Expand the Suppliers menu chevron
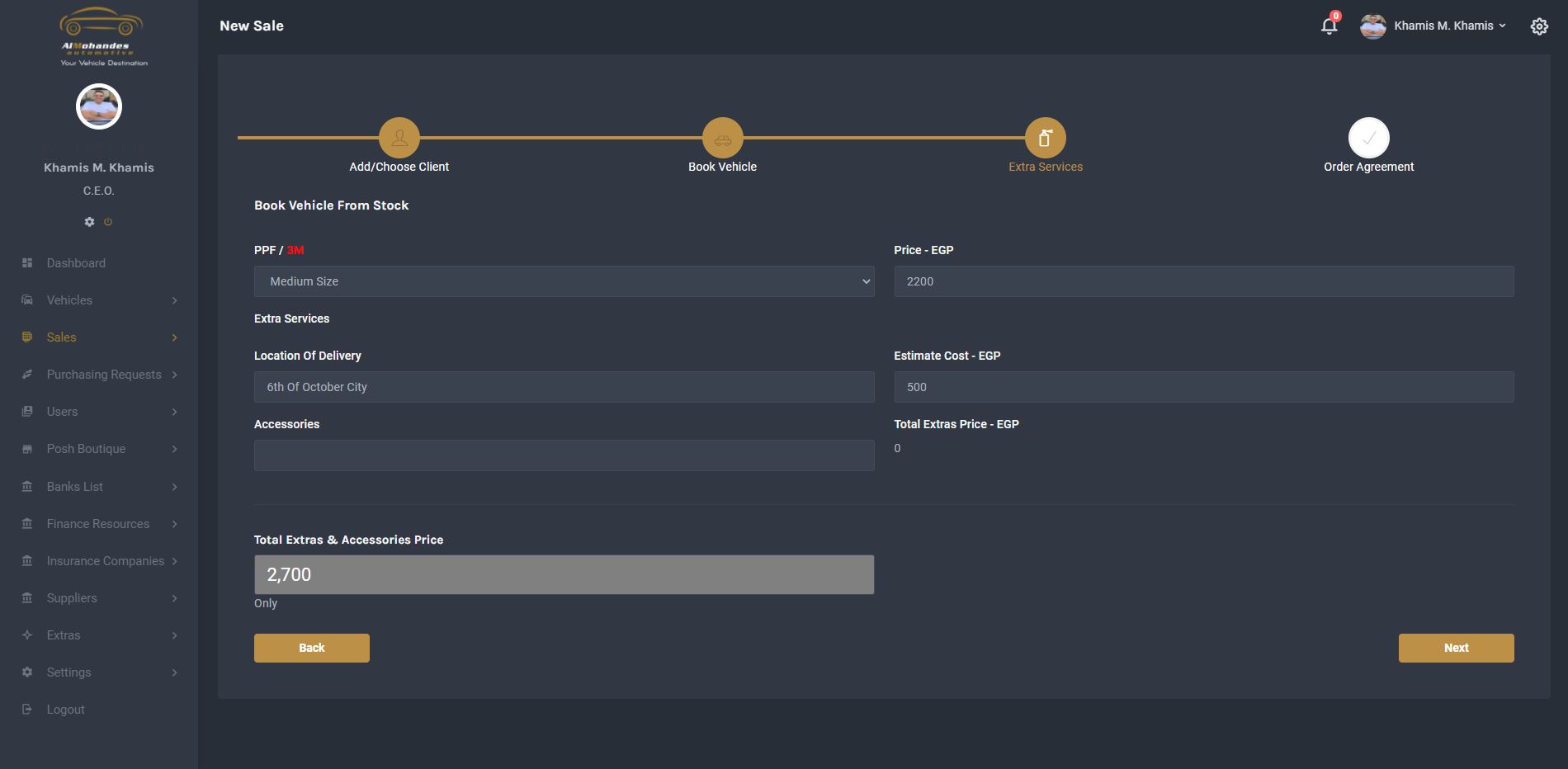This screenshot has height=769, width=1568. [174, 598]
